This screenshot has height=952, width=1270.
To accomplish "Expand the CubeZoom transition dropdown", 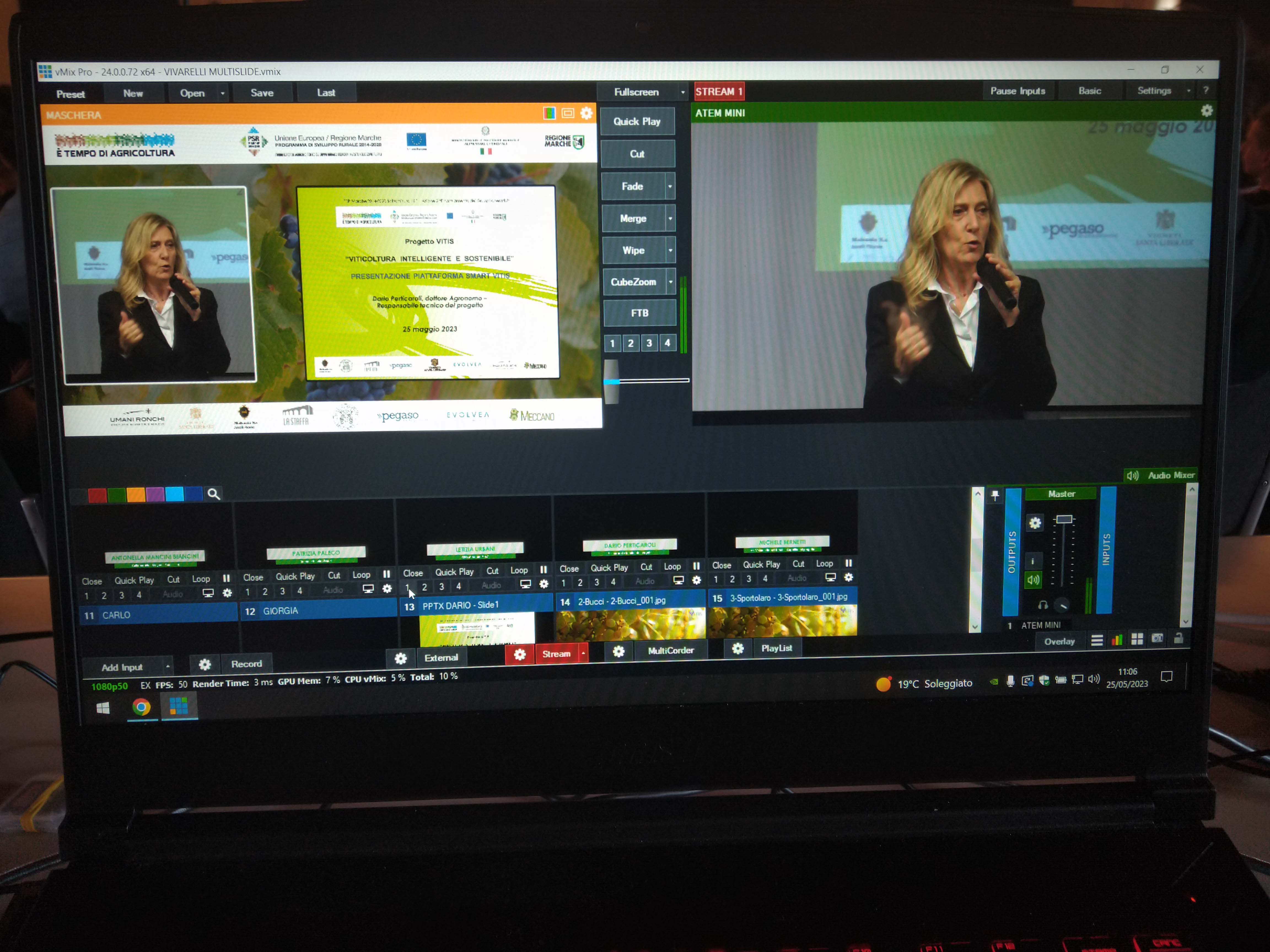I will (x=671, y=282).
